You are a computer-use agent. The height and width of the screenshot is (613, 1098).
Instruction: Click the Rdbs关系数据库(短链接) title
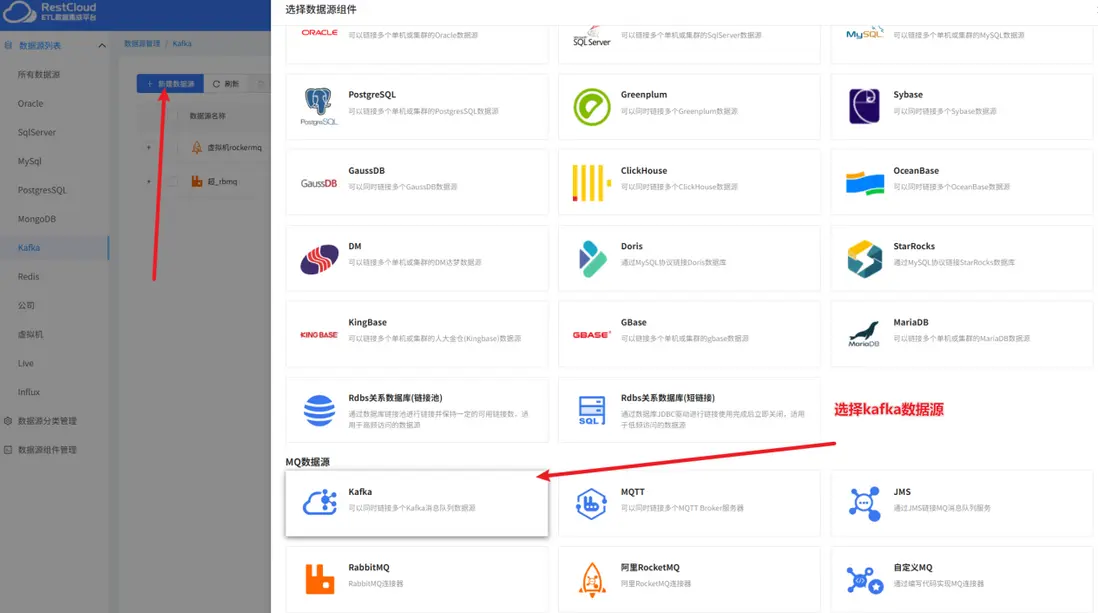pyautogui.click(x=667, y=398)
